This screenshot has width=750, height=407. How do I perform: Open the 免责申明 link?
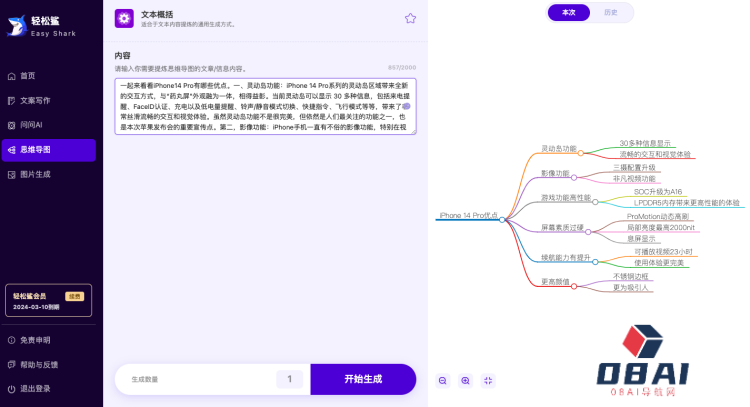[x=35, y=340]
